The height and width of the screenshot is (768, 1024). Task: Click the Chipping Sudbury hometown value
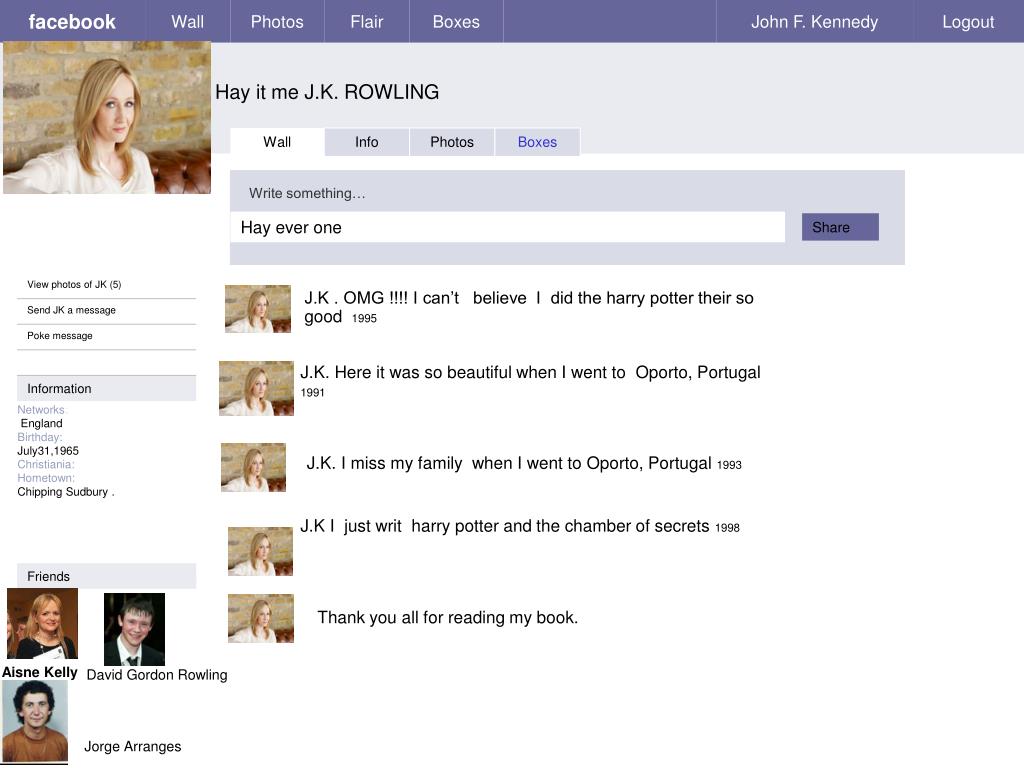[65, 492]
